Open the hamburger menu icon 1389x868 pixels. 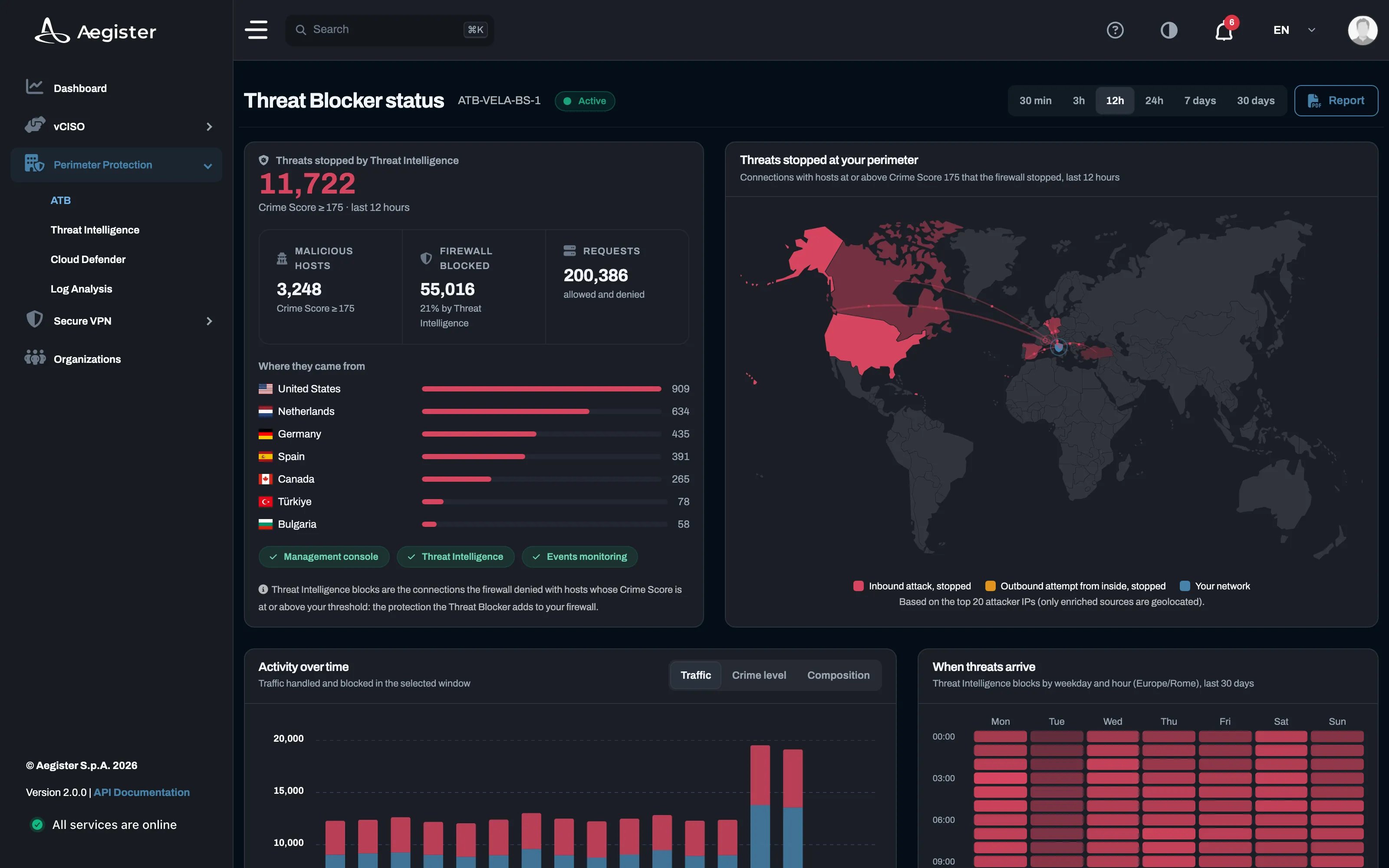tap(256, 30)
